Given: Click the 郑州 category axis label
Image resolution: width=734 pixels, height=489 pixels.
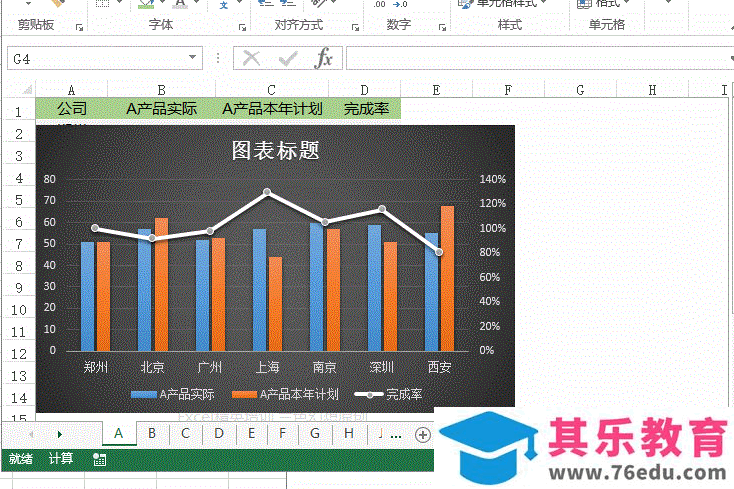Looking at the screenshot, I should click(x=95, y=367).
